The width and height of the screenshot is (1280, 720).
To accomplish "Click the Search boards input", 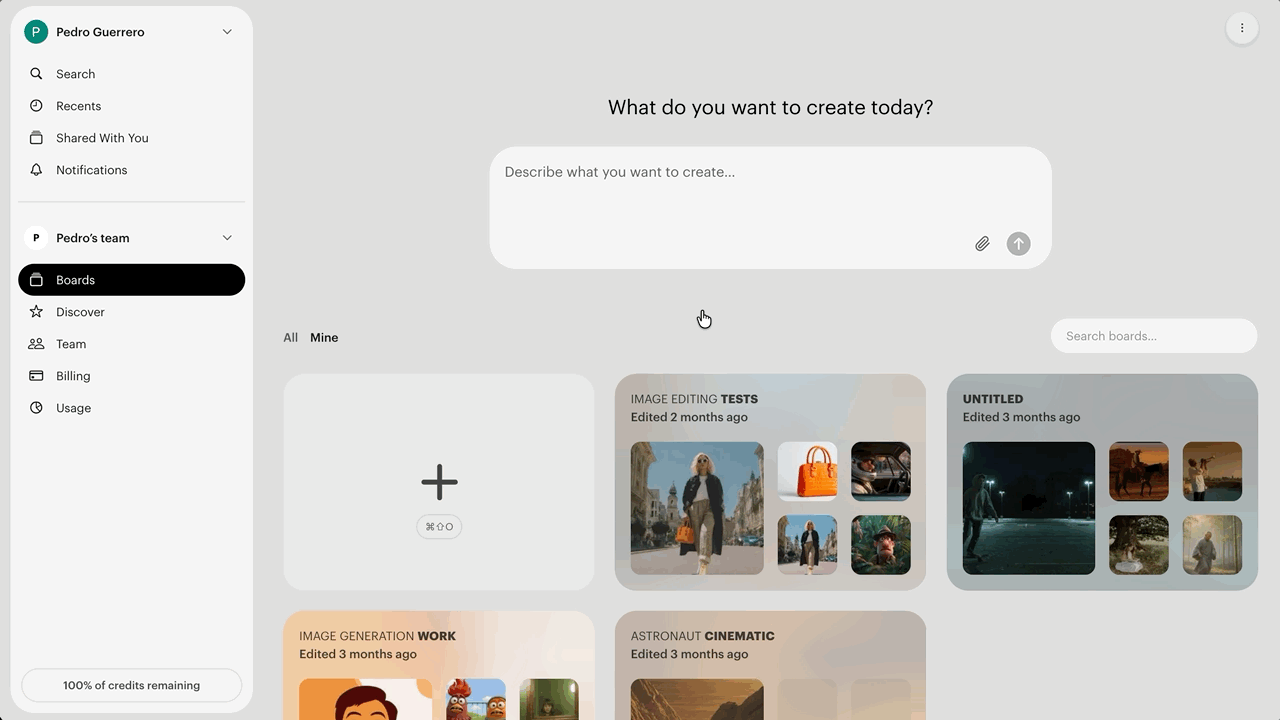I will [x=1154, y=336].
